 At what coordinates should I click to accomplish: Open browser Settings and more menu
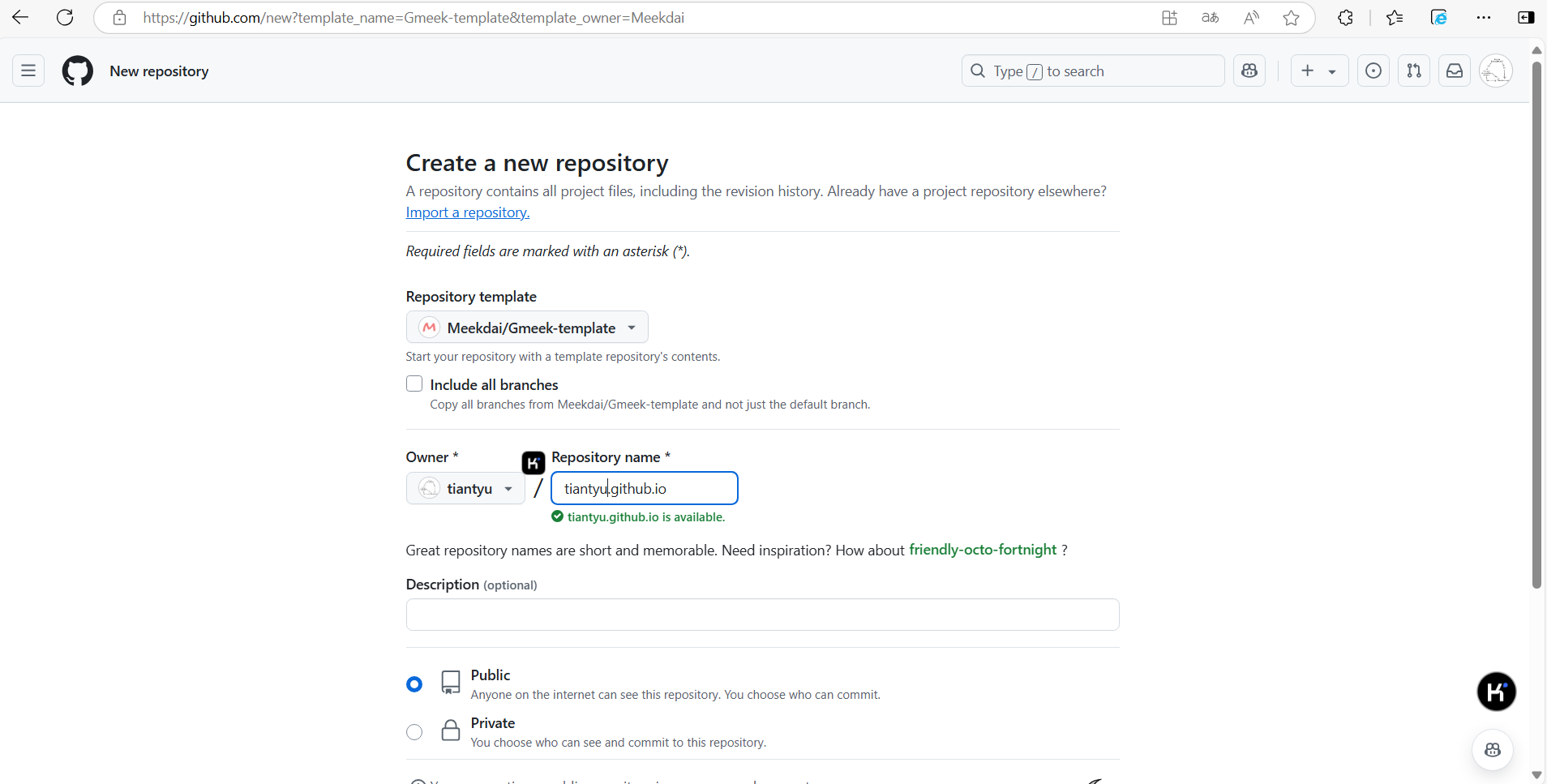(x=1484, y=18)
